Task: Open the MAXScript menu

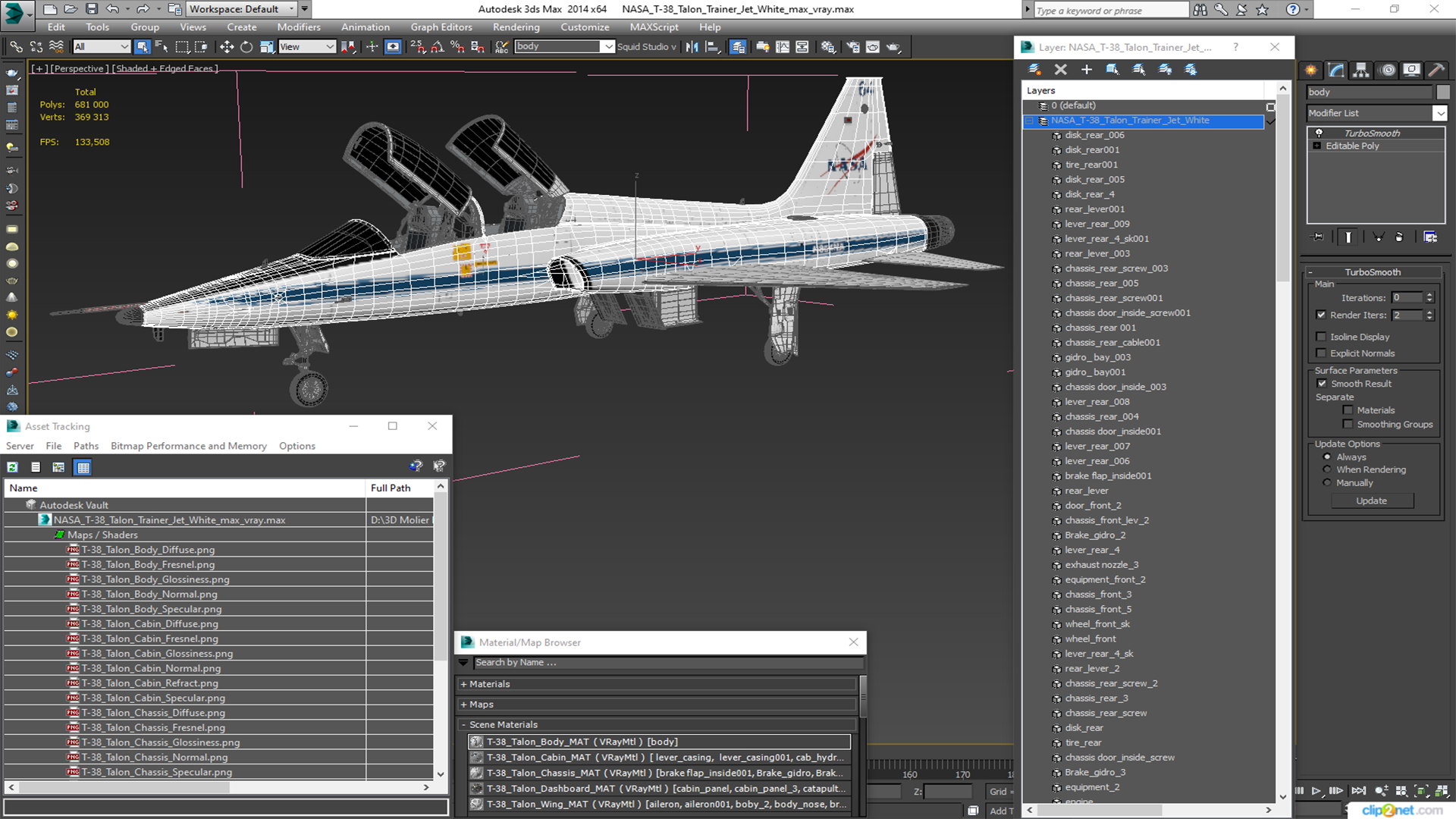Action: tap(654, 27)
